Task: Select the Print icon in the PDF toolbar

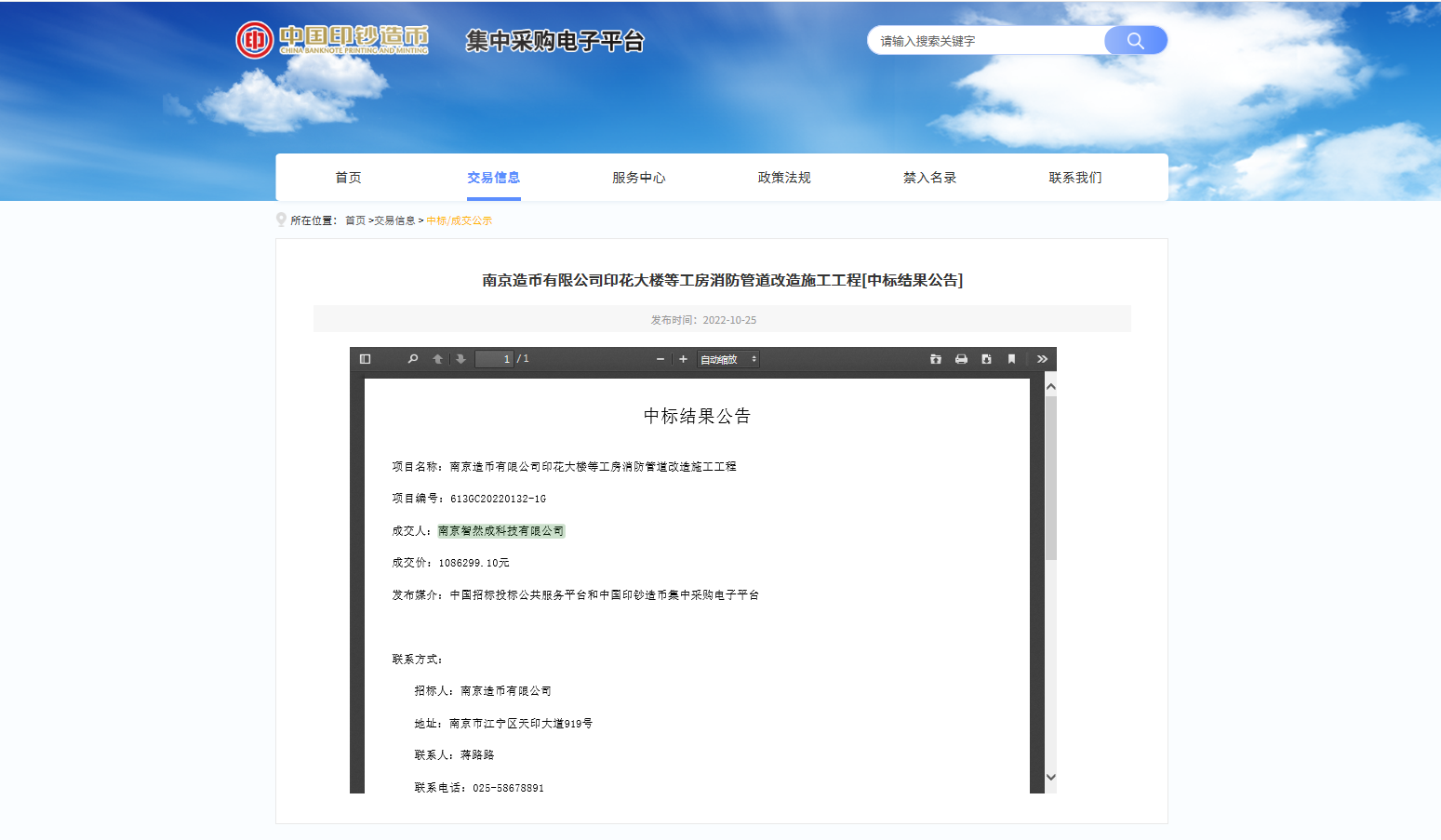Action: pyautogui.click(x=961, y=358)
